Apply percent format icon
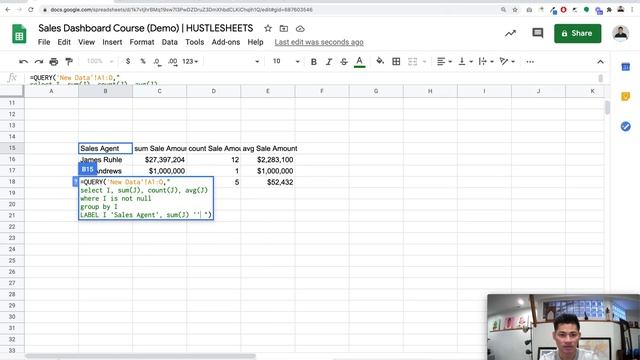 coord(143,61)
